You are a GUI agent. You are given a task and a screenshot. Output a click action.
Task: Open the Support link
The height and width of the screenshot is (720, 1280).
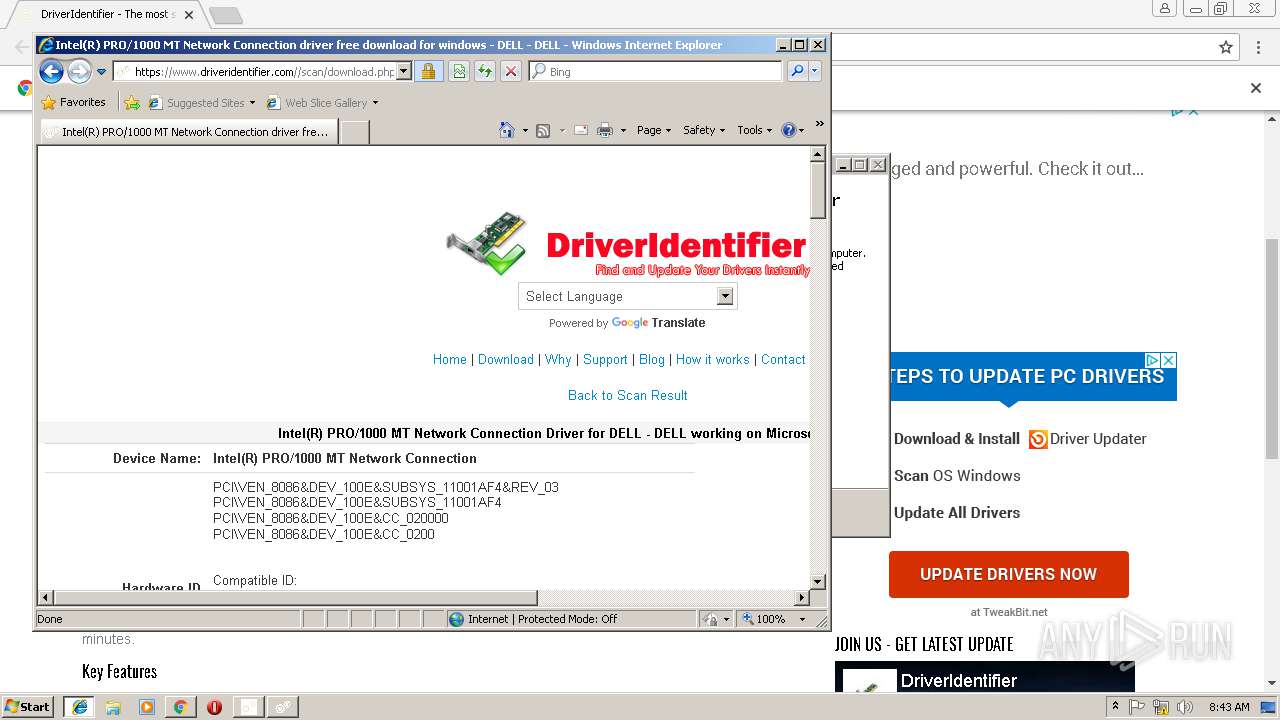click(x=605, y=359)
